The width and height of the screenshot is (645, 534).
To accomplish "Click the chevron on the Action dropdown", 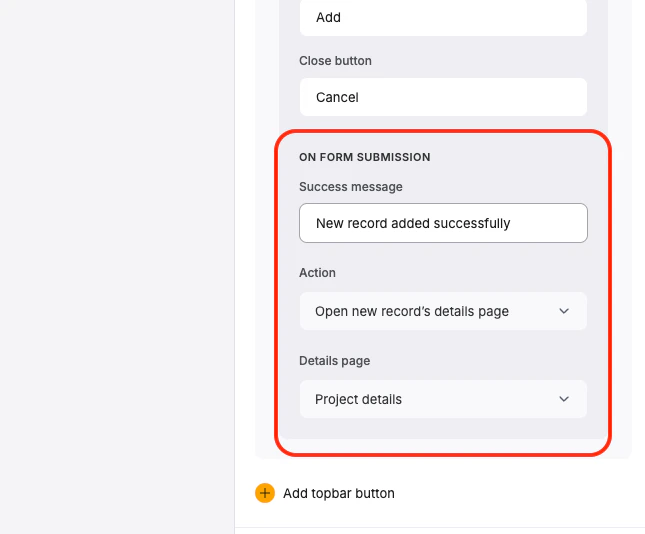I will point(564,311).
